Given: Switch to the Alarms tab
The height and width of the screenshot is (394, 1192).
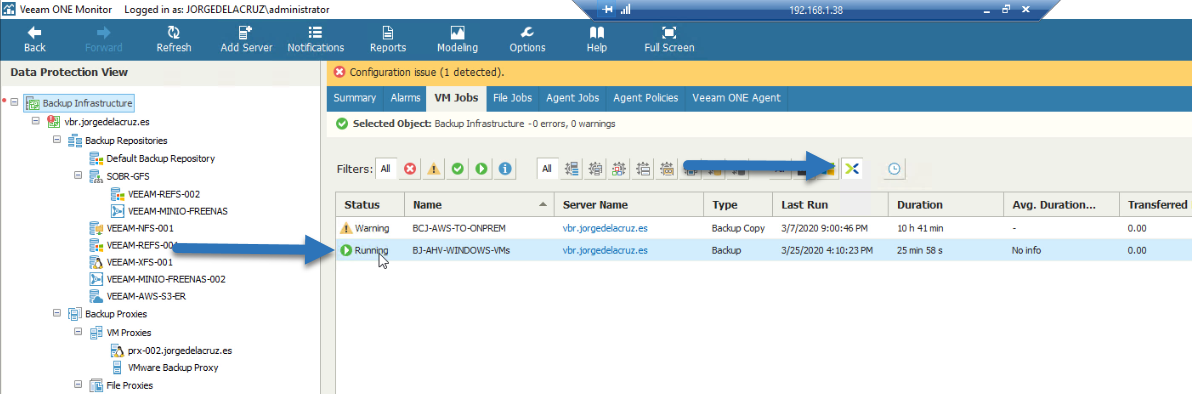Looking at the screenshot, I should pos(405,98).
